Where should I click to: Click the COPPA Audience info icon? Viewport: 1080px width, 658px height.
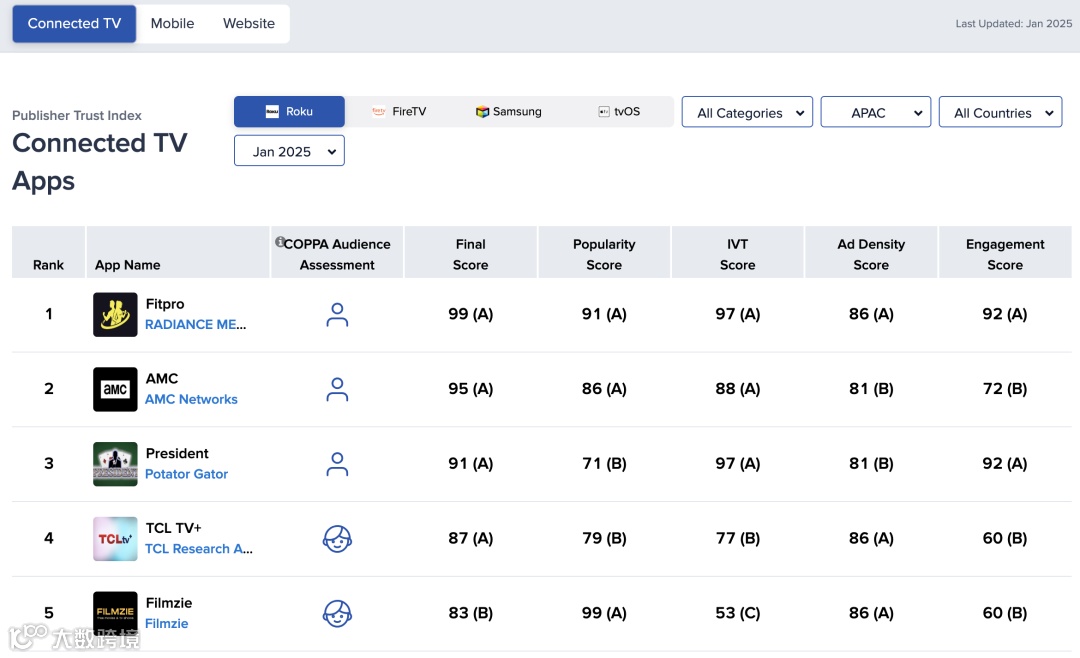[280, 242]
